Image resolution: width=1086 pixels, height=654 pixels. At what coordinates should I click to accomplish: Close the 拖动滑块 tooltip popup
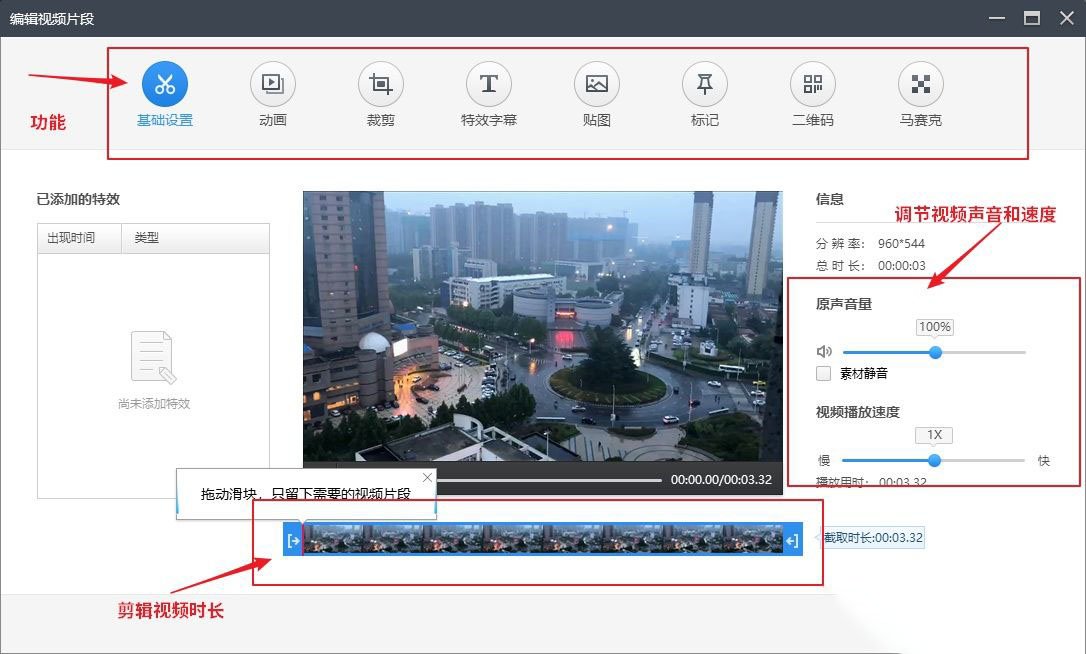[x=427, y=477]
